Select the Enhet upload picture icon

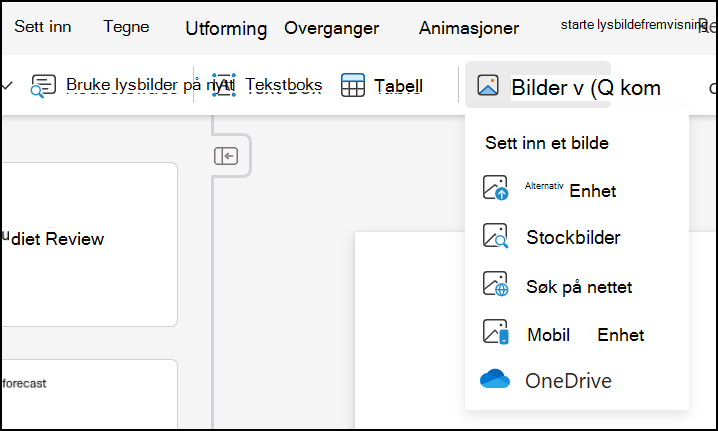click(x=495, y=188)
